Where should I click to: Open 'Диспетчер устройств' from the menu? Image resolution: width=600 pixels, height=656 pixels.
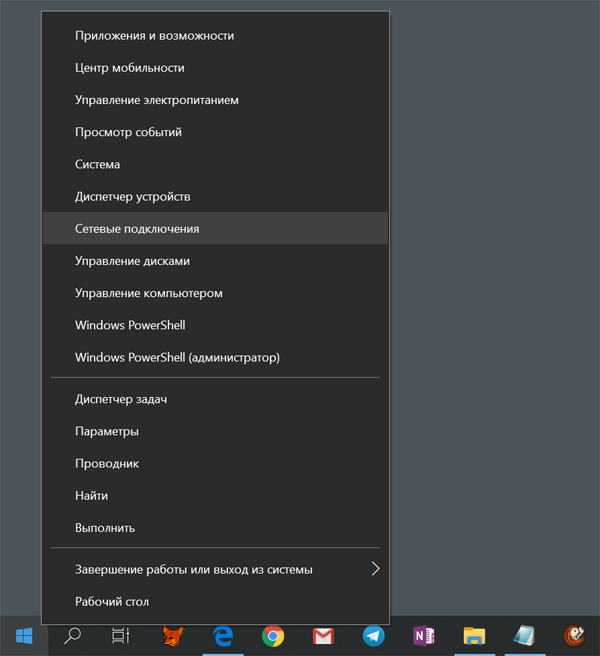[132, 197]
